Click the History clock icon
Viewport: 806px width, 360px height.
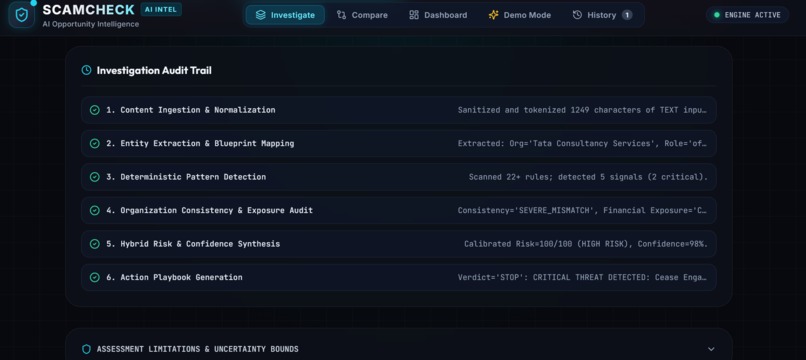click(577, 15)
